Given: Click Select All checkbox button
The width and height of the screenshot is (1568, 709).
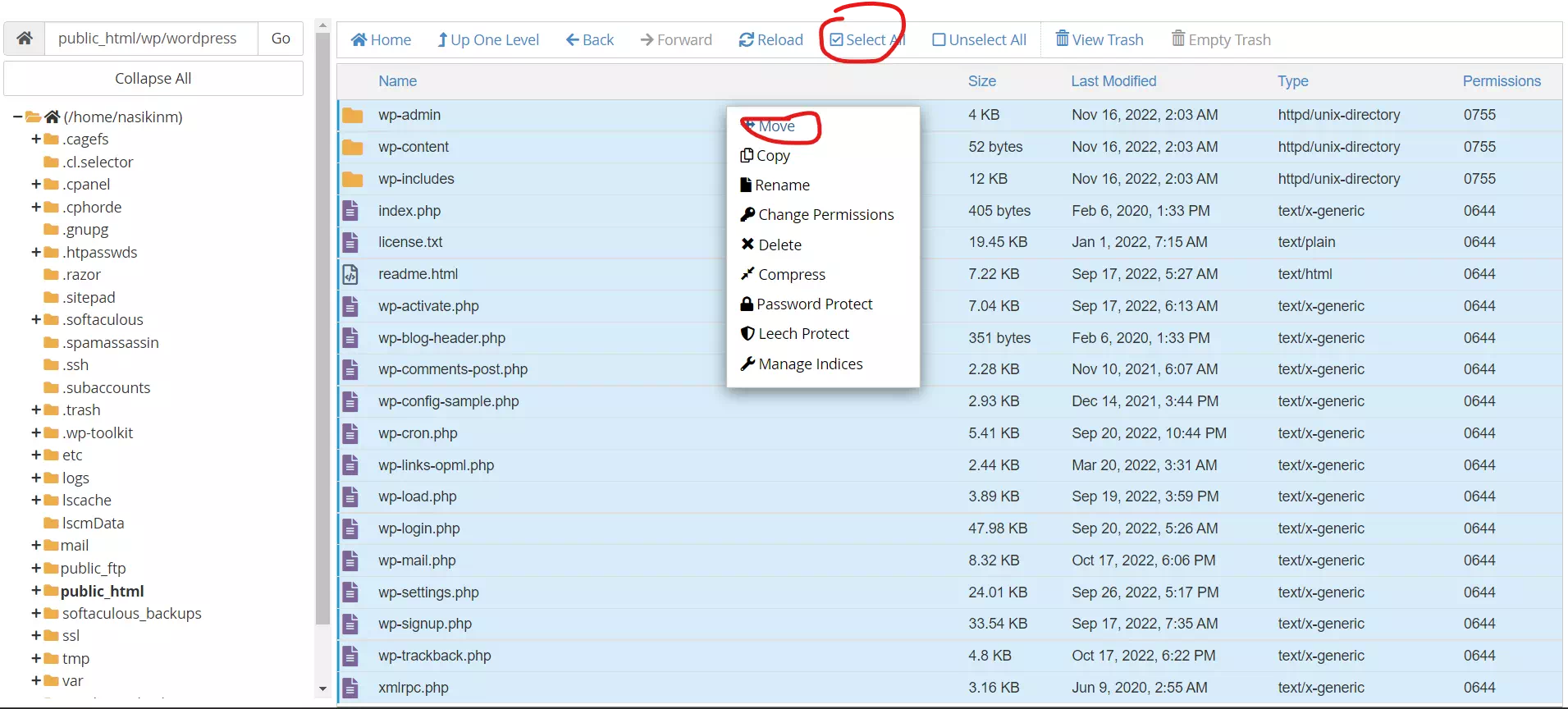Looking at the screenshot, I should pos(867,39).
